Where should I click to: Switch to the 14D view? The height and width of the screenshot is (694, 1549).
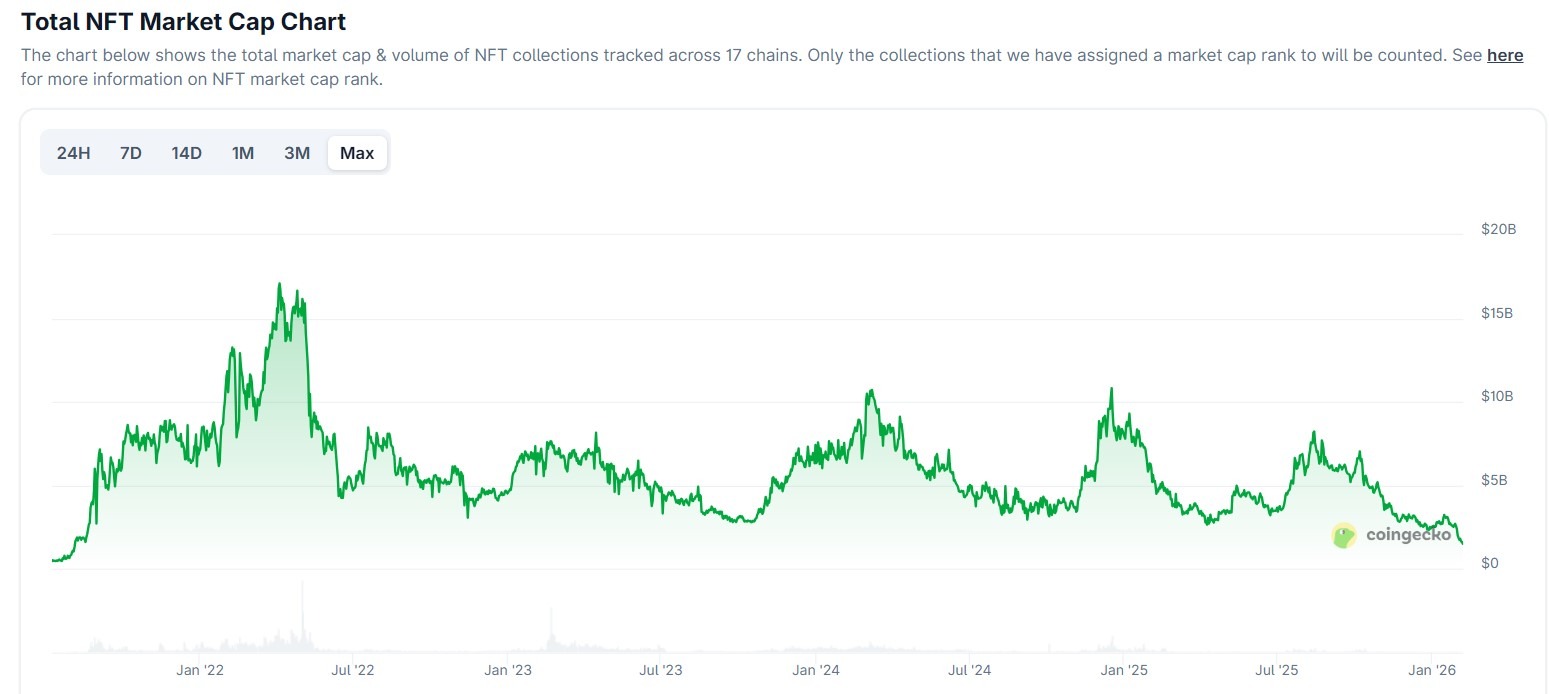click(x=186, y=152)
